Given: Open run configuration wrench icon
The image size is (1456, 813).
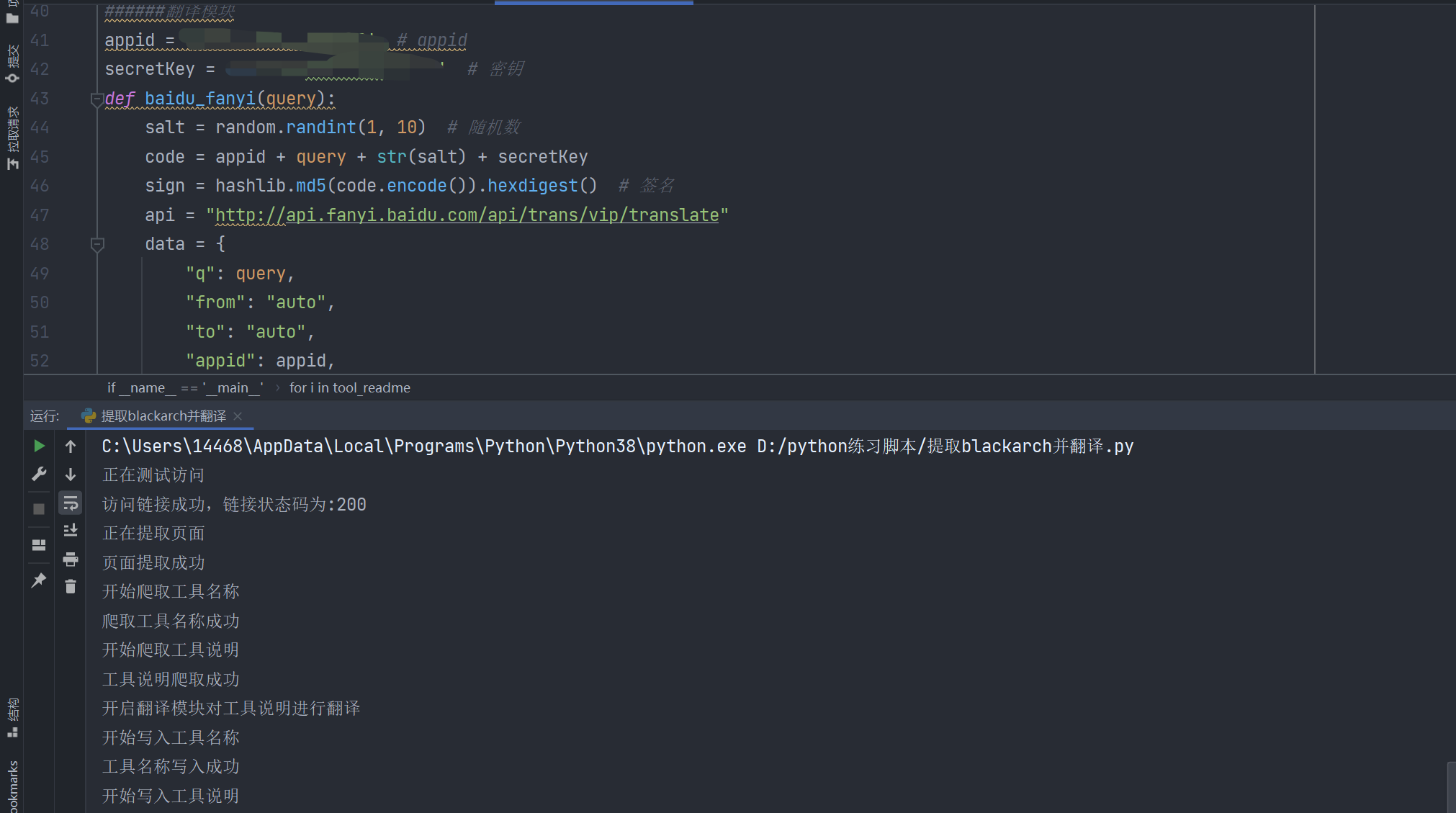Looking at the screenshot, I should click(x=39, y=474).
